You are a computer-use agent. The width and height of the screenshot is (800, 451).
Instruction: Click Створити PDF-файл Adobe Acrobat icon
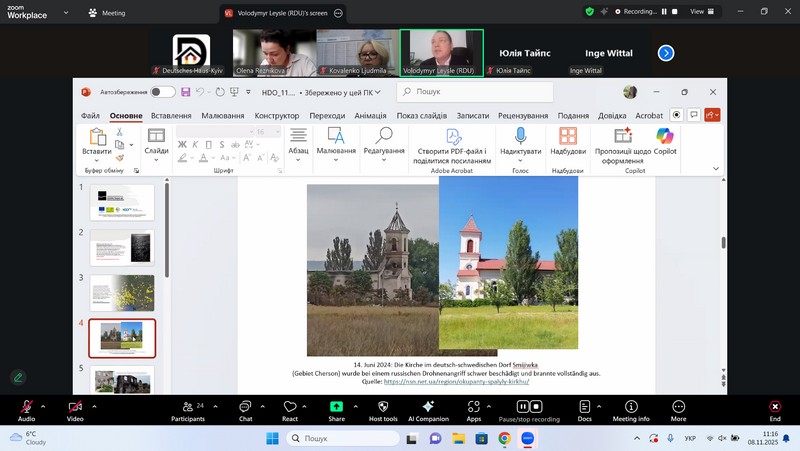[452, 136]
